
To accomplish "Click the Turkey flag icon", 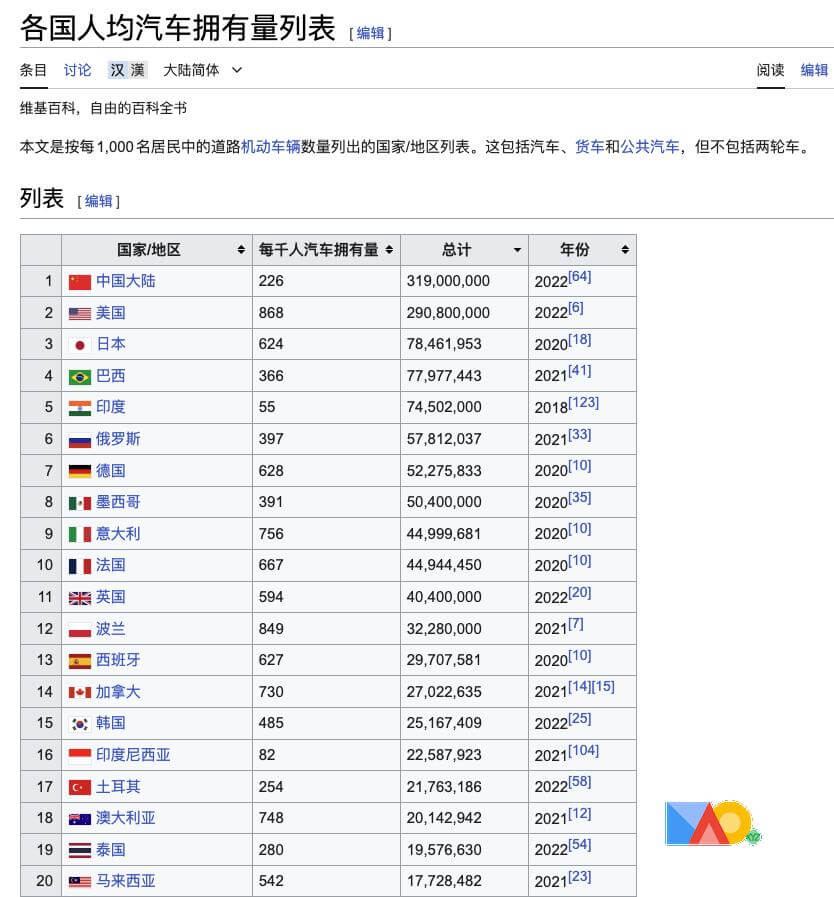I will [79, 787].
